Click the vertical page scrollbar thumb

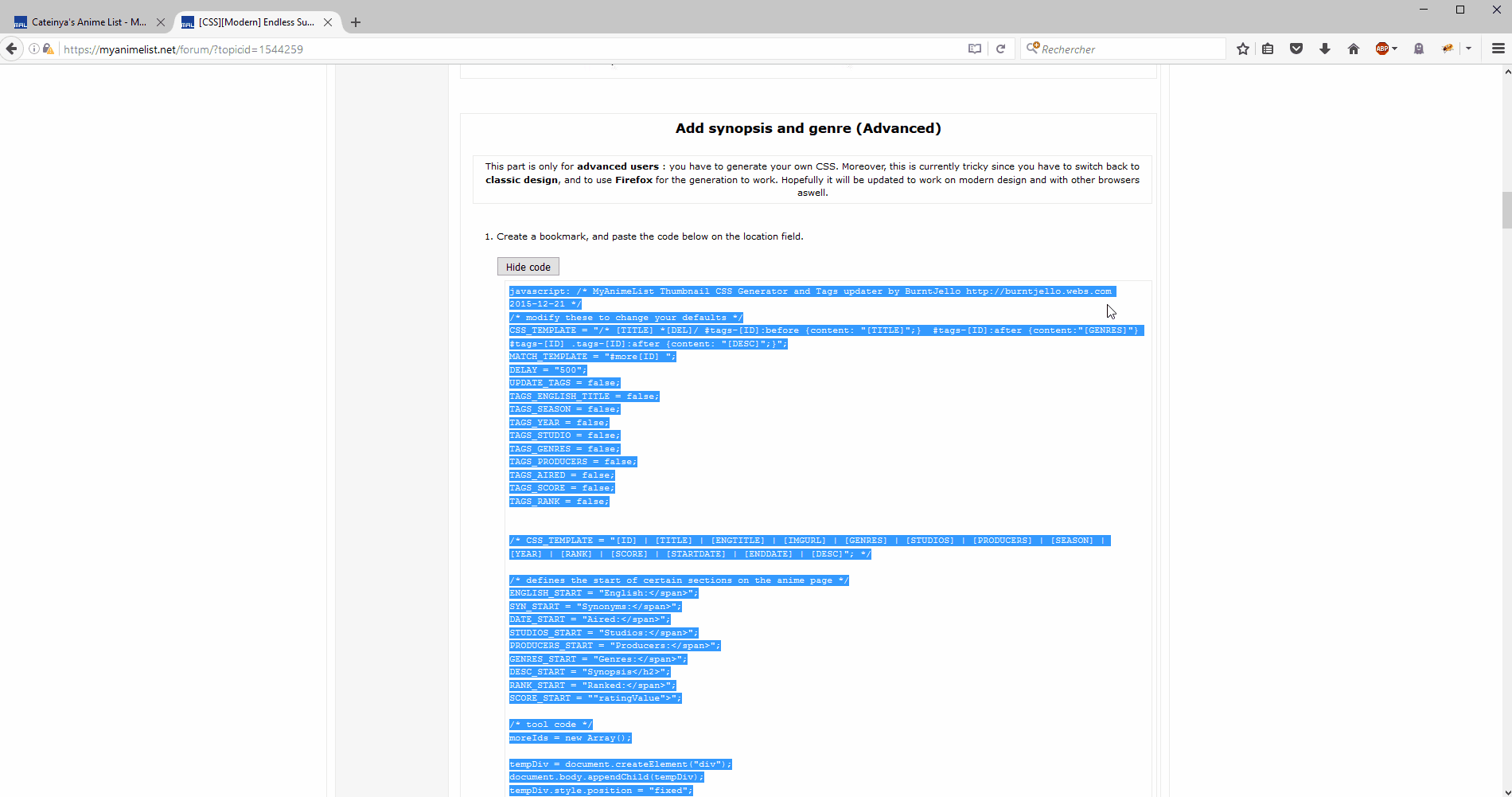[1506, 209]
